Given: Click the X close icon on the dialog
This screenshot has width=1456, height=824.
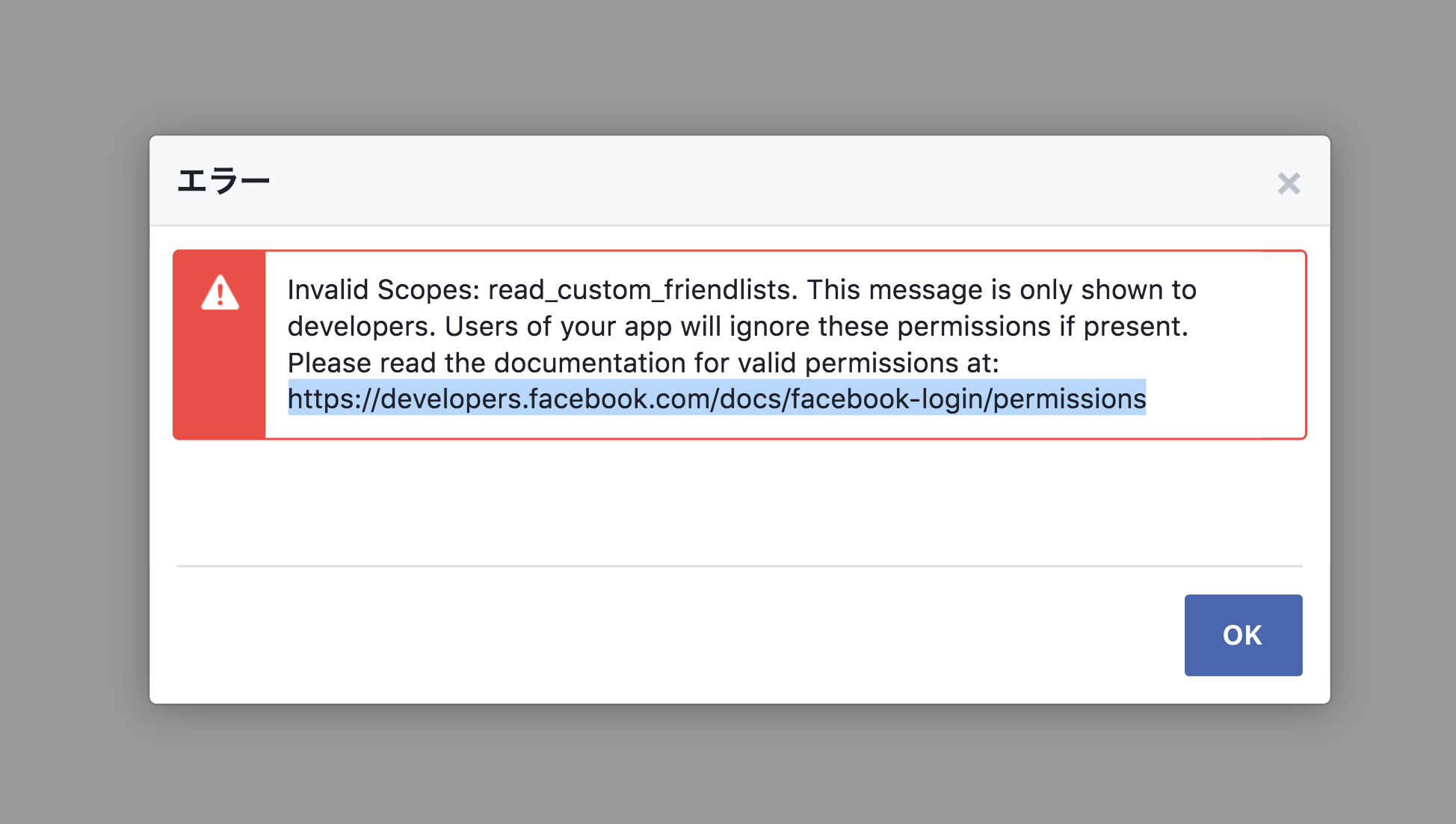Looking at the screenshot, I should (1289, 183).
